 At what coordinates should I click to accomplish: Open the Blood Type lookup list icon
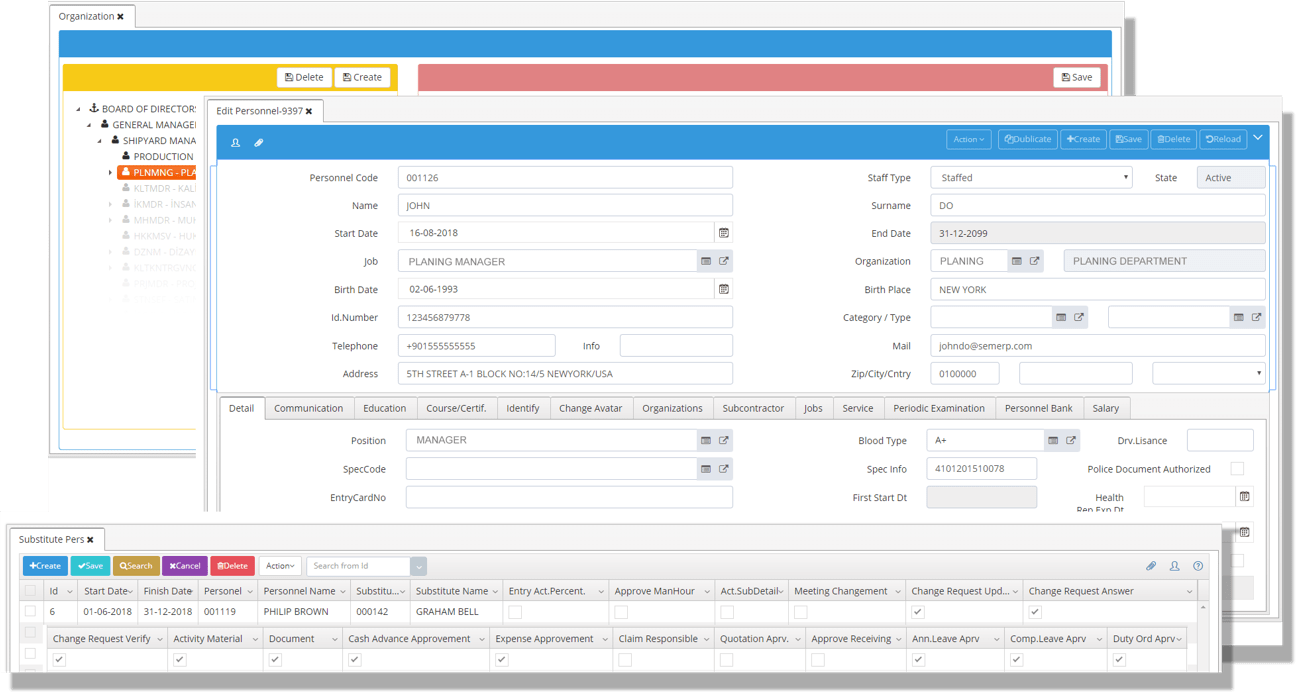[x=1053, y=440]
